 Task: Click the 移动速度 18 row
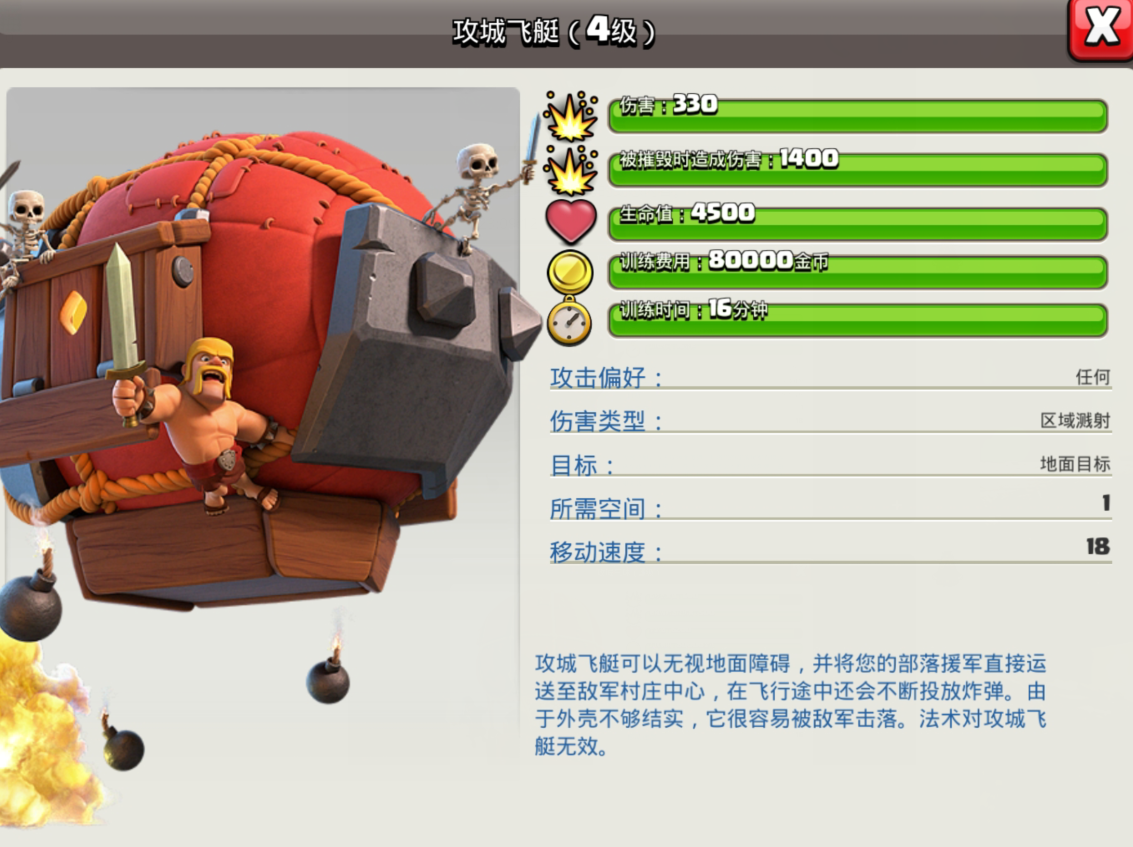tap(830, 549)
